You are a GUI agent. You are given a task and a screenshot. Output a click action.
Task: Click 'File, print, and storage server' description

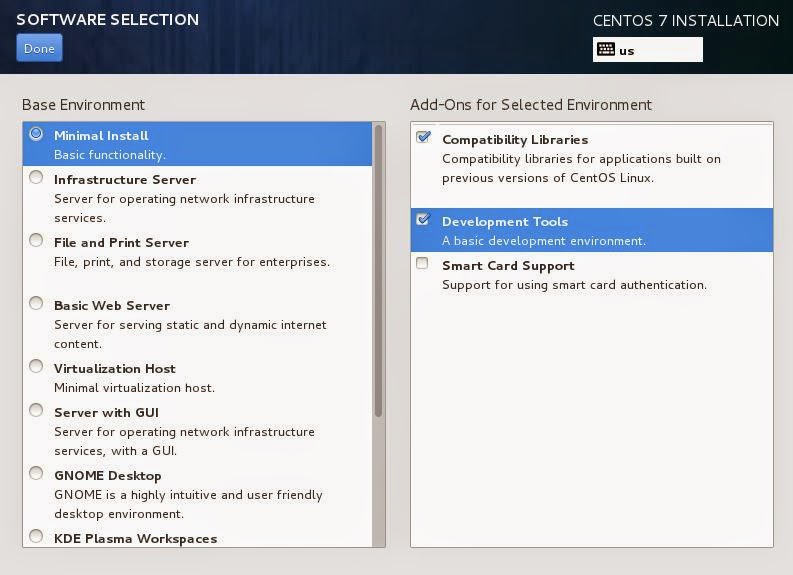tap(192, 262)
